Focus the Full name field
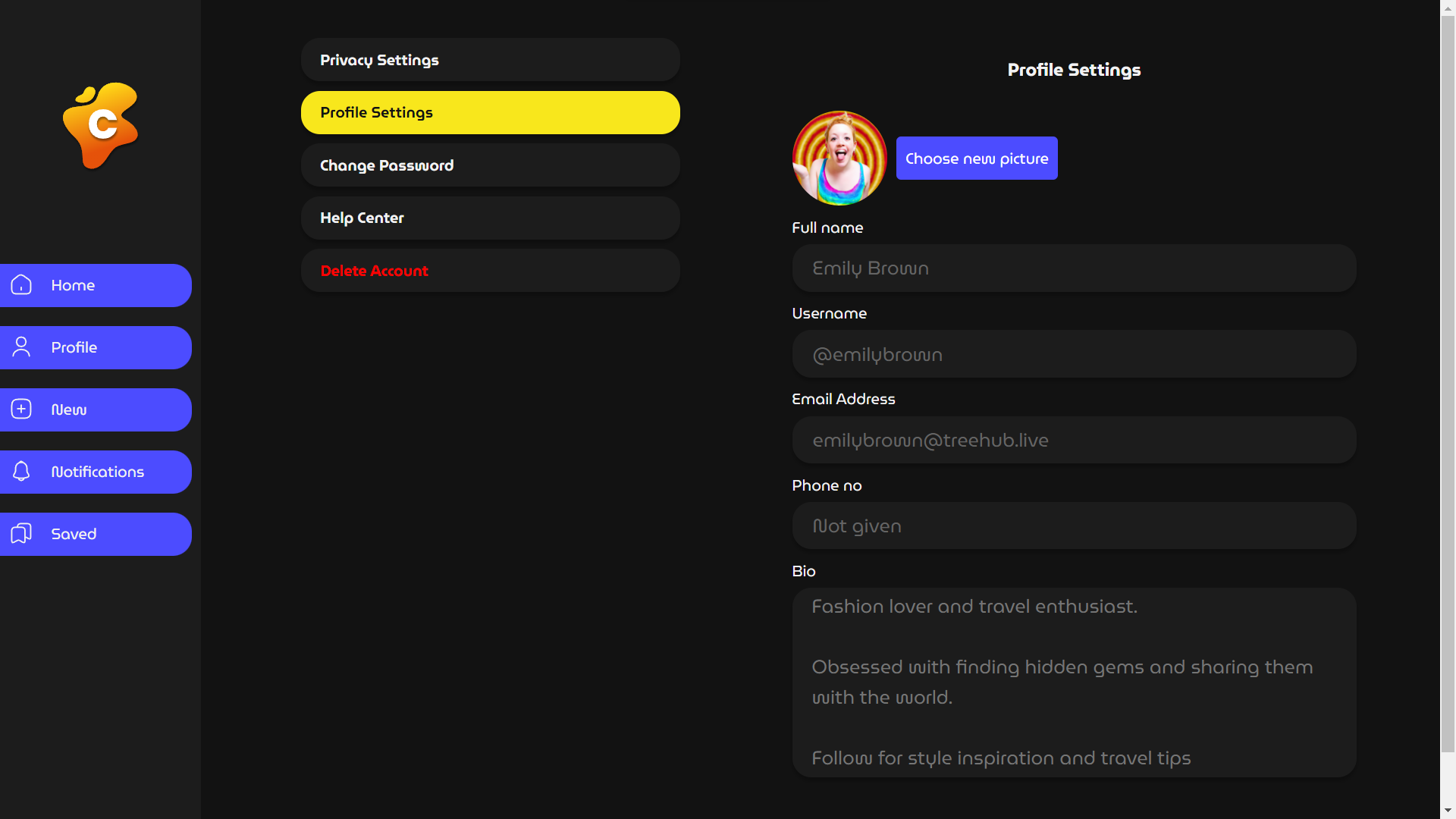The height and width of the screenshot is (819, 1456). [1074, 268]
